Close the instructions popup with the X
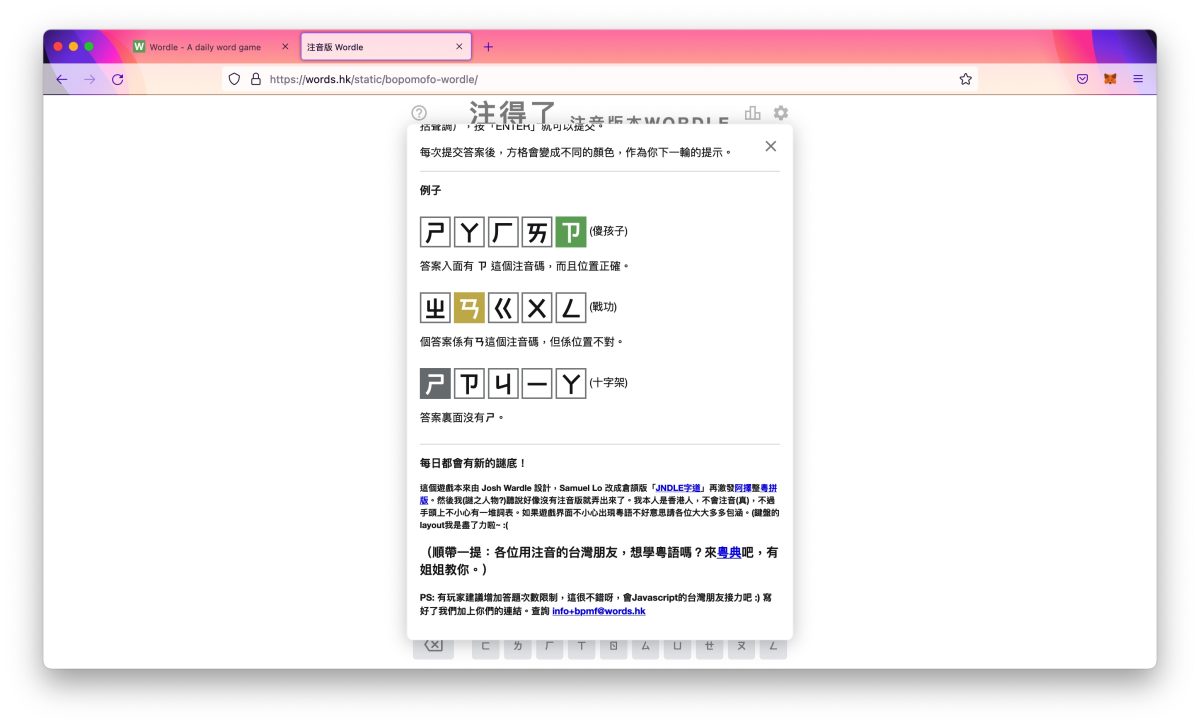This screenshot has height=726, width=1200. point(770,146)
